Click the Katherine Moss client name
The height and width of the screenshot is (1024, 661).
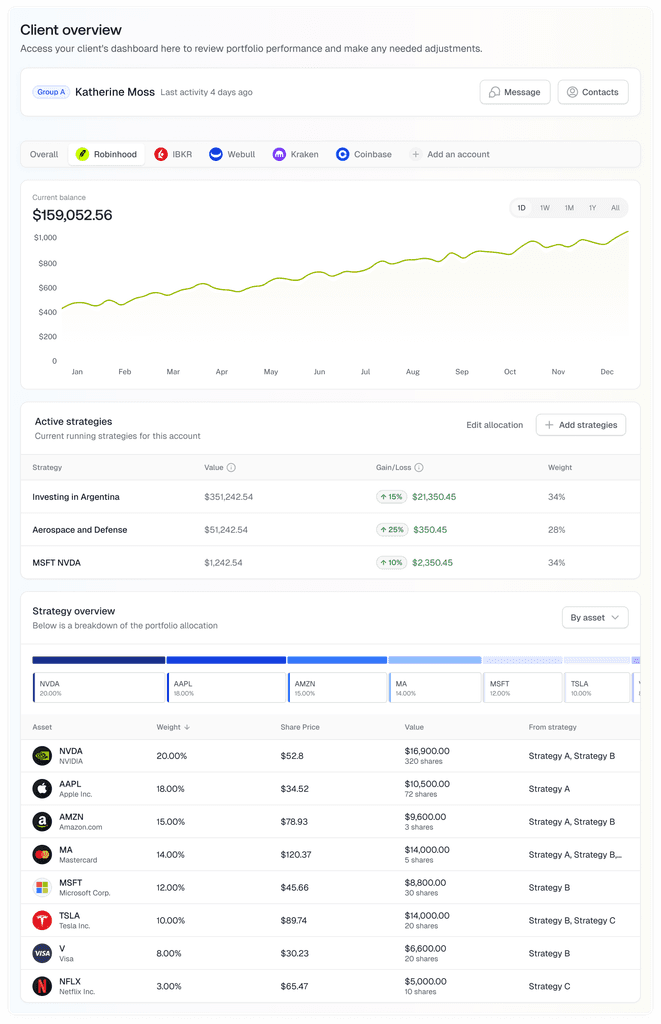click(x=115, y=92)
